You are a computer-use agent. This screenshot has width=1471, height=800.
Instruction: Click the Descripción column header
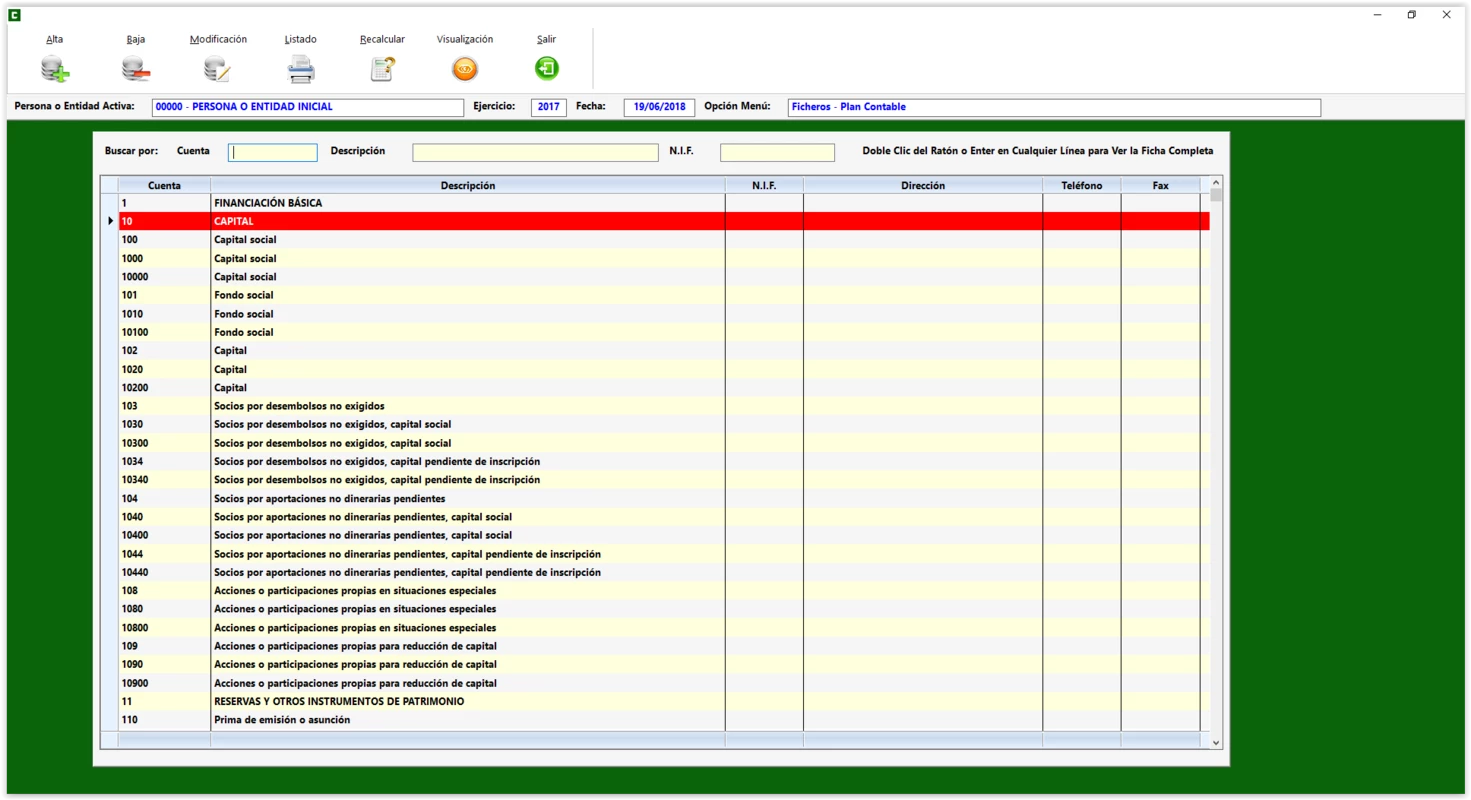click(x=468, y=185)
